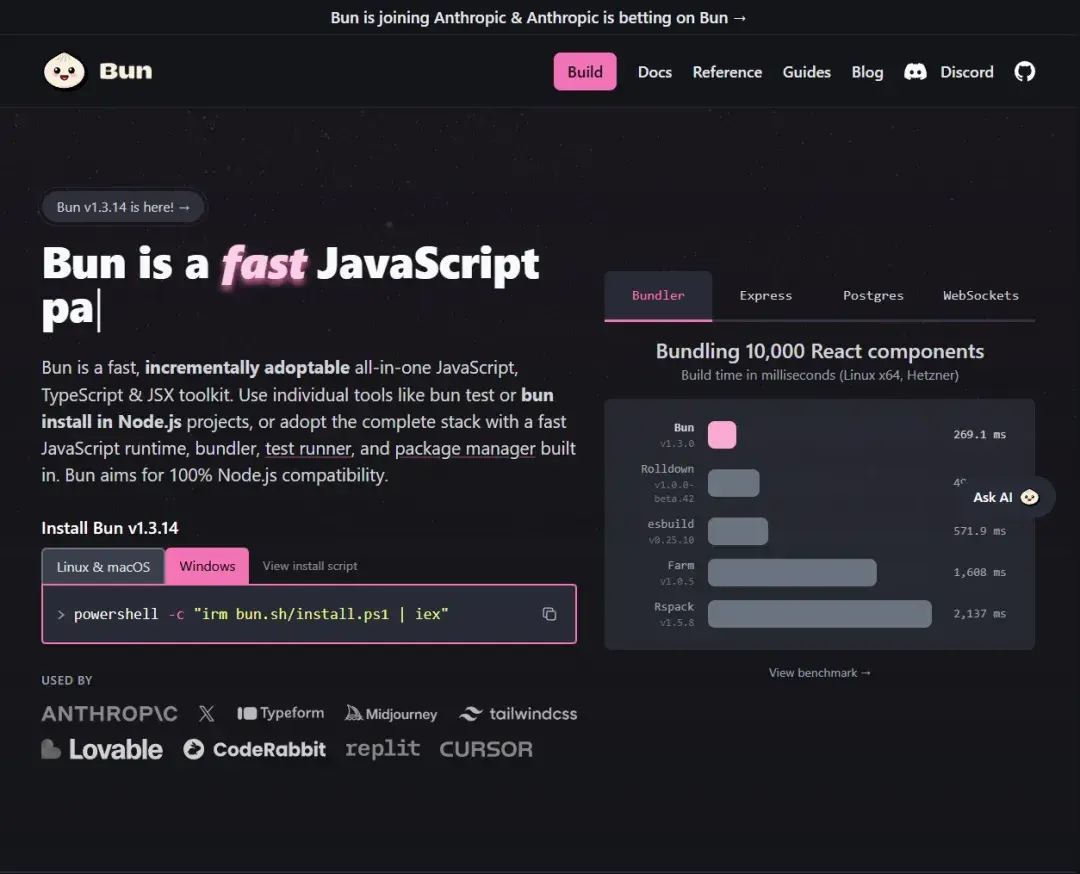
Task: Click the esbuild benchmark bar
Action: pyautogui.click(x=738, y=531)
